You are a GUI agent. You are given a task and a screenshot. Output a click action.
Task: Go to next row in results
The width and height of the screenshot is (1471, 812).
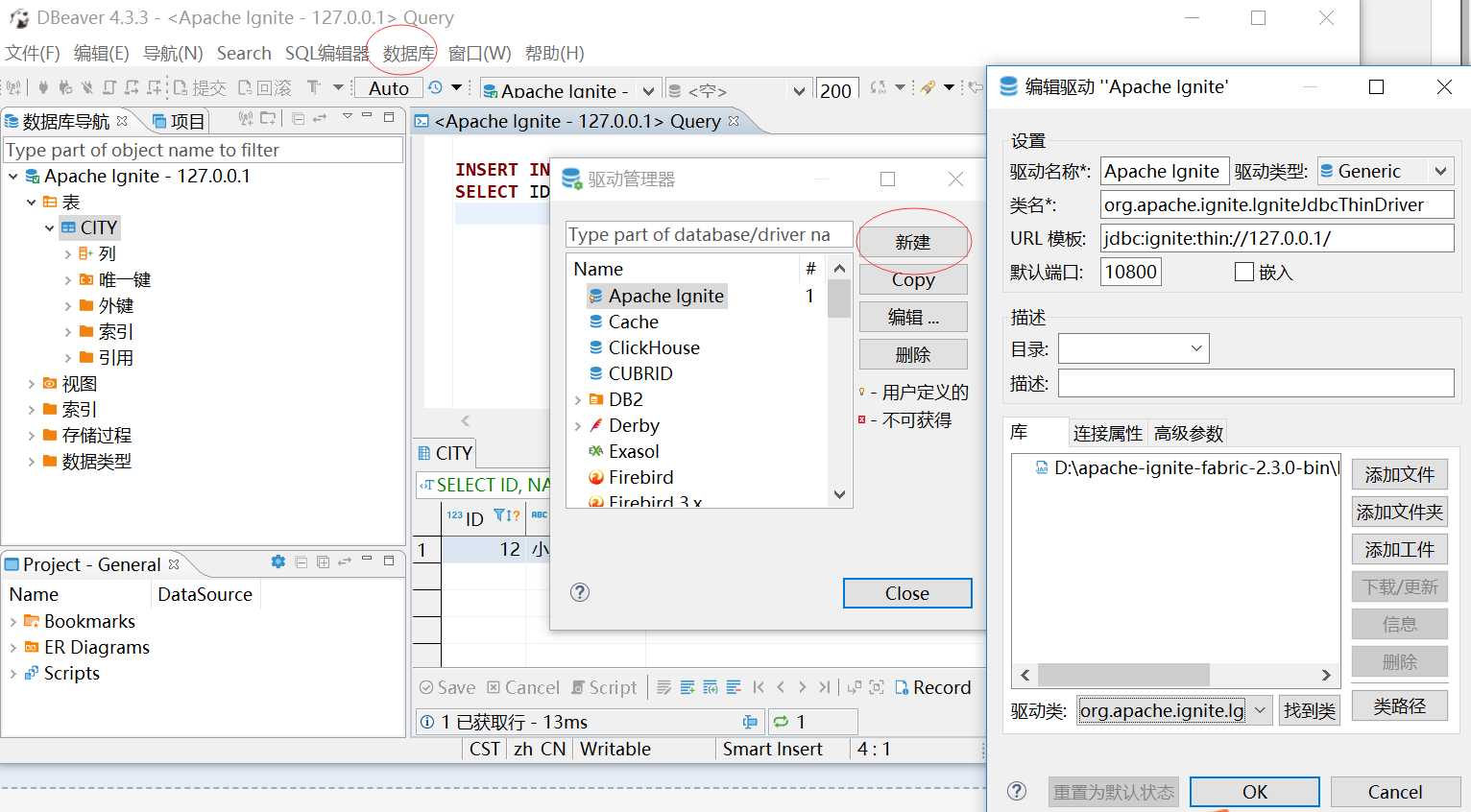(802, 687)
